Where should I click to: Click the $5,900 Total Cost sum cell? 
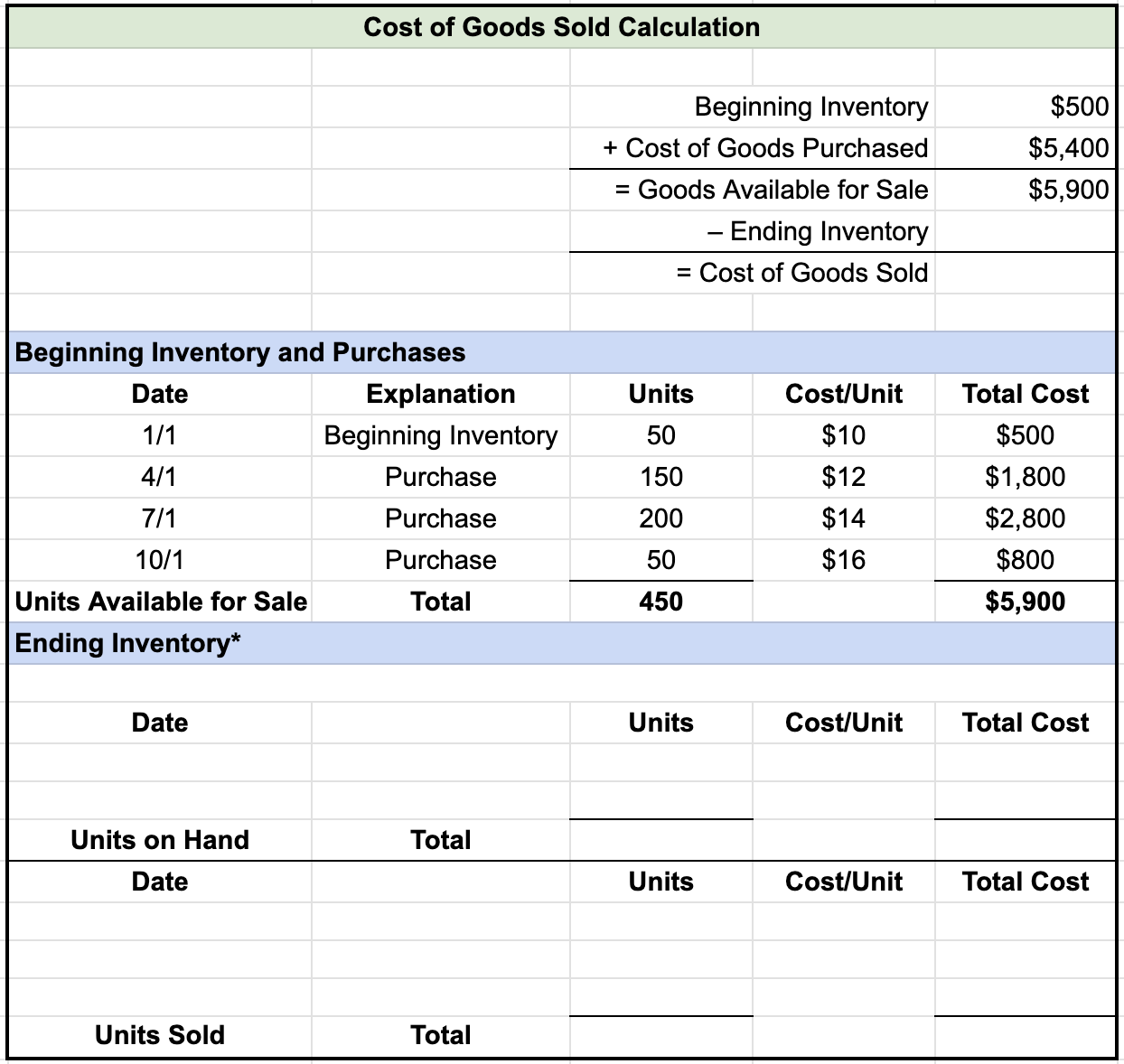pyautogui.click(x=1026, y=602)
